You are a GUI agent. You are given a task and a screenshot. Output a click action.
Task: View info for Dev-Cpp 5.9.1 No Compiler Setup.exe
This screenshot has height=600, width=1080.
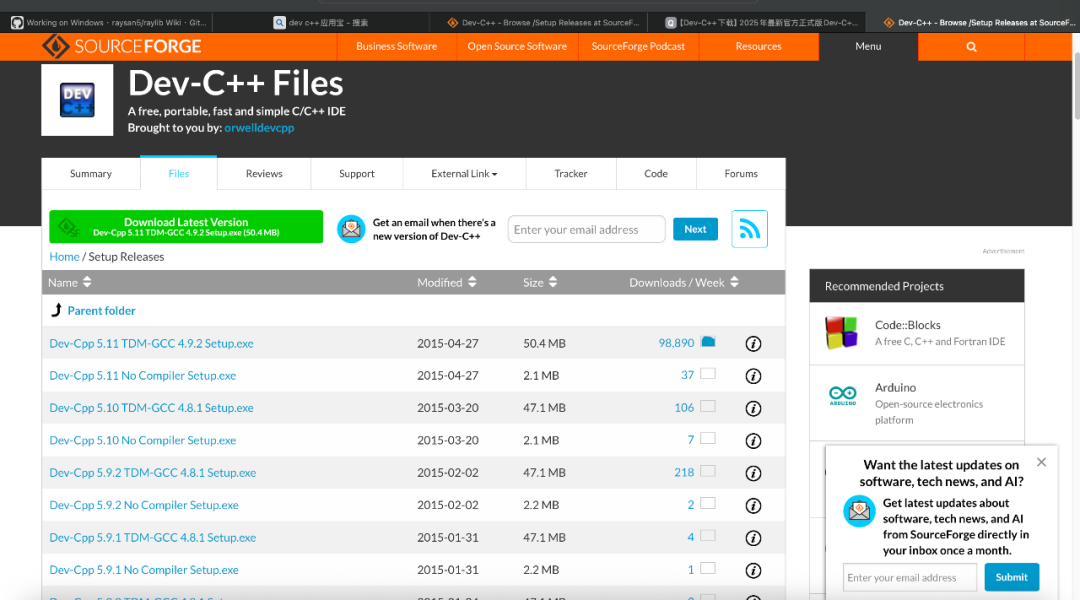[x=754, y=570]
